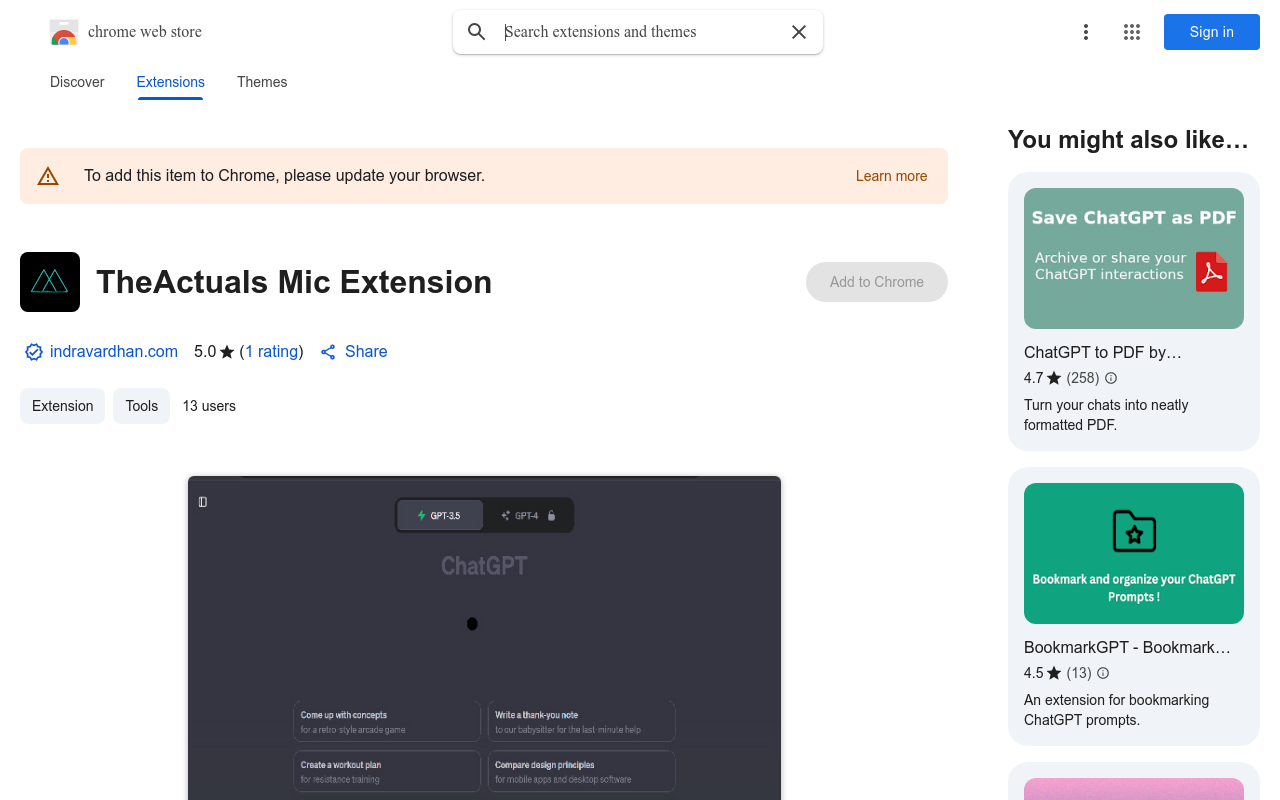Click the BookmarkGPT - Bookmark… title
Image resolution: width=1280 pixels, height=800 pixels.
pyautogui.click(x=1127, y=648)
